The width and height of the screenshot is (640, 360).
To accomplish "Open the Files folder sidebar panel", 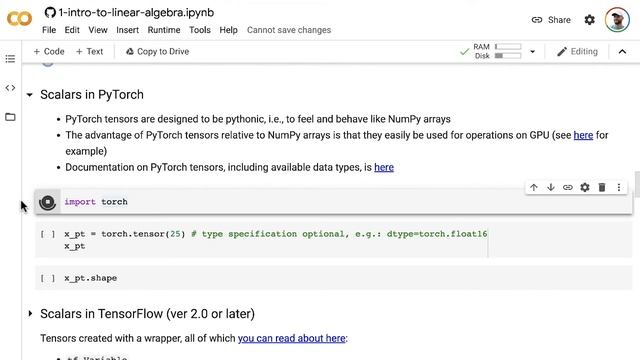I will click(10, 117).
